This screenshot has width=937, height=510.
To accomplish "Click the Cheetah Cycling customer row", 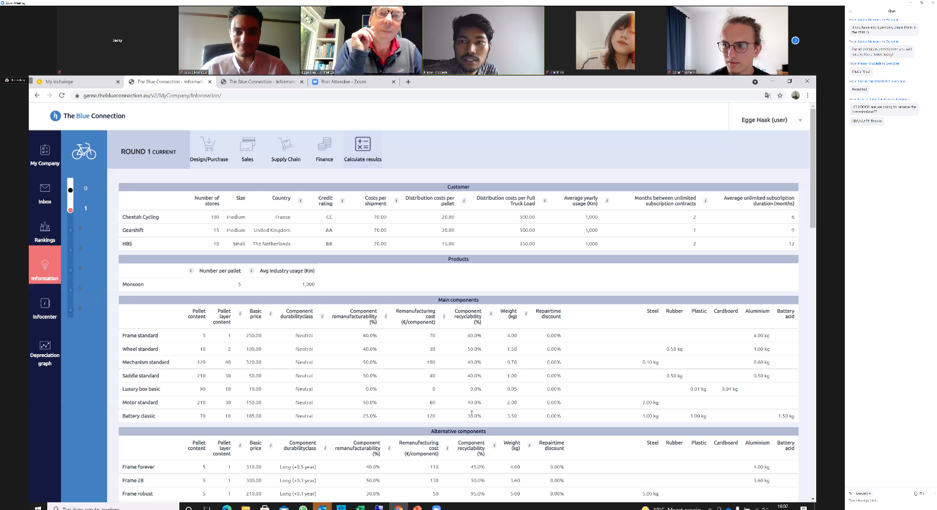I will tap(458, 217).
